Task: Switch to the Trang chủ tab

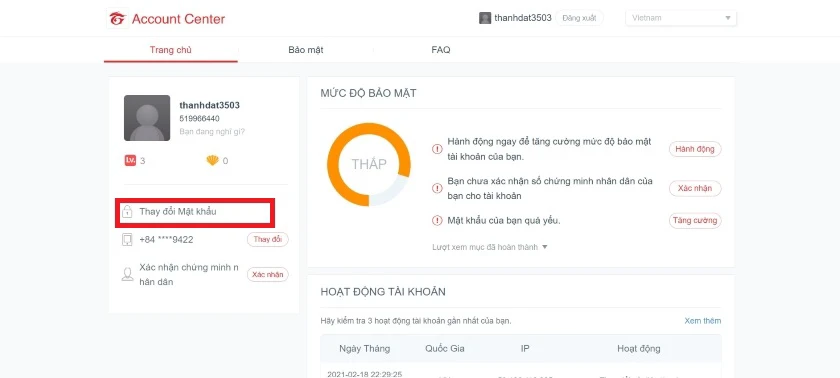Action: tap(170, 50)
